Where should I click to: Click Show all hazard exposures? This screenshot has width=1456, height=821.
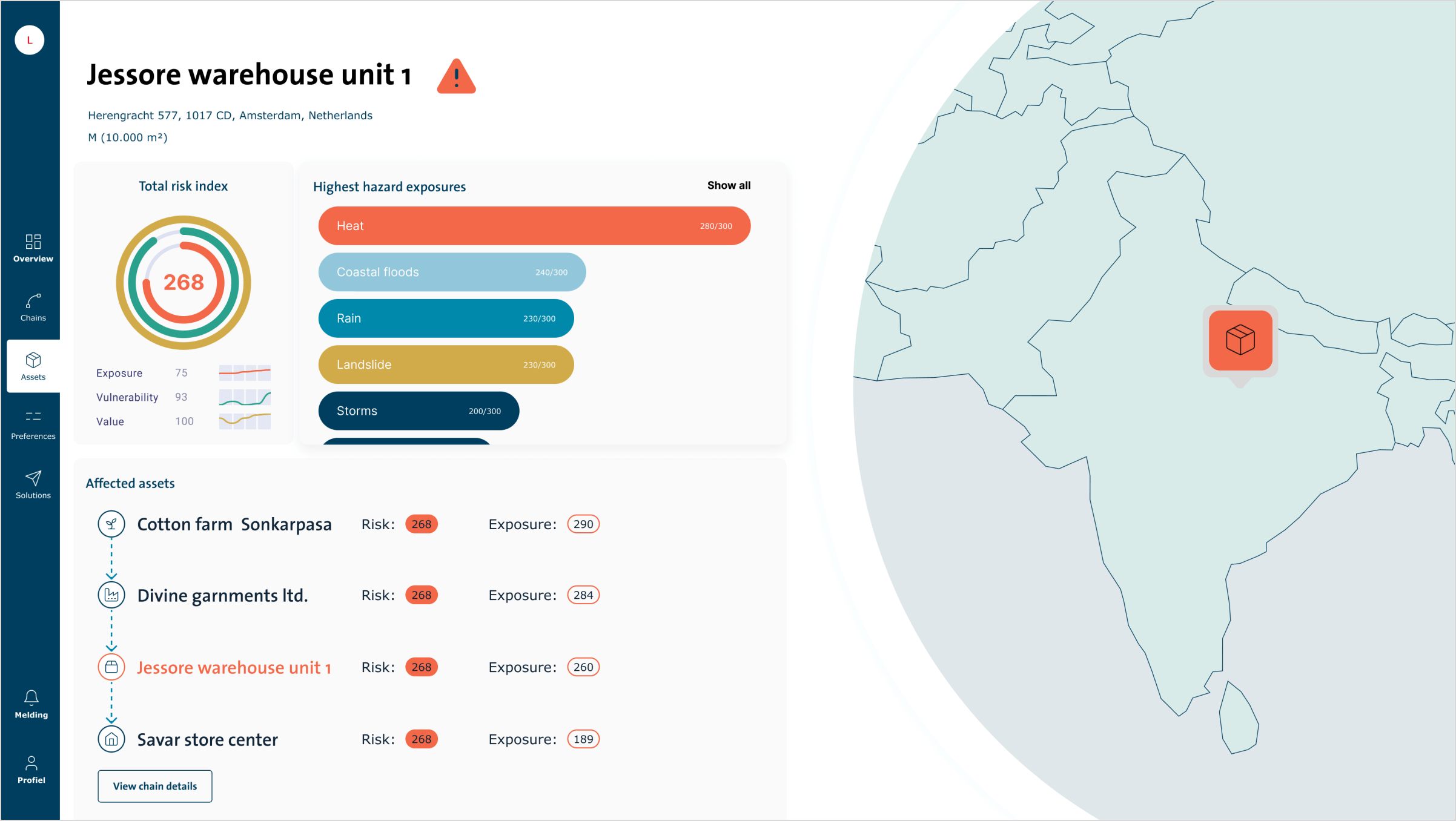click(x=729, y=185)
